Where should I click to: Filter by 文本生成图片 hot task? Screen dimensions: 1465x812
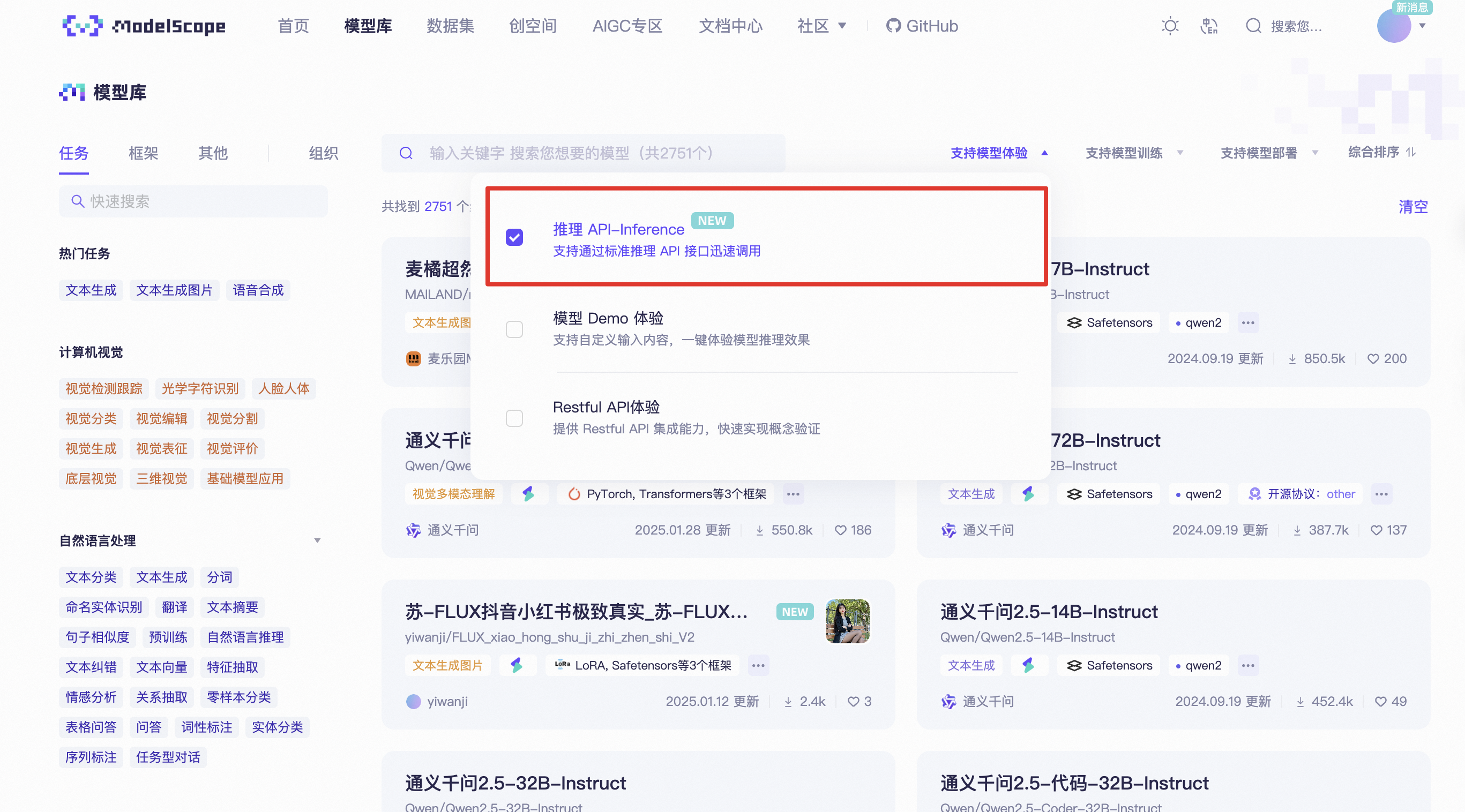click(174, 290)
